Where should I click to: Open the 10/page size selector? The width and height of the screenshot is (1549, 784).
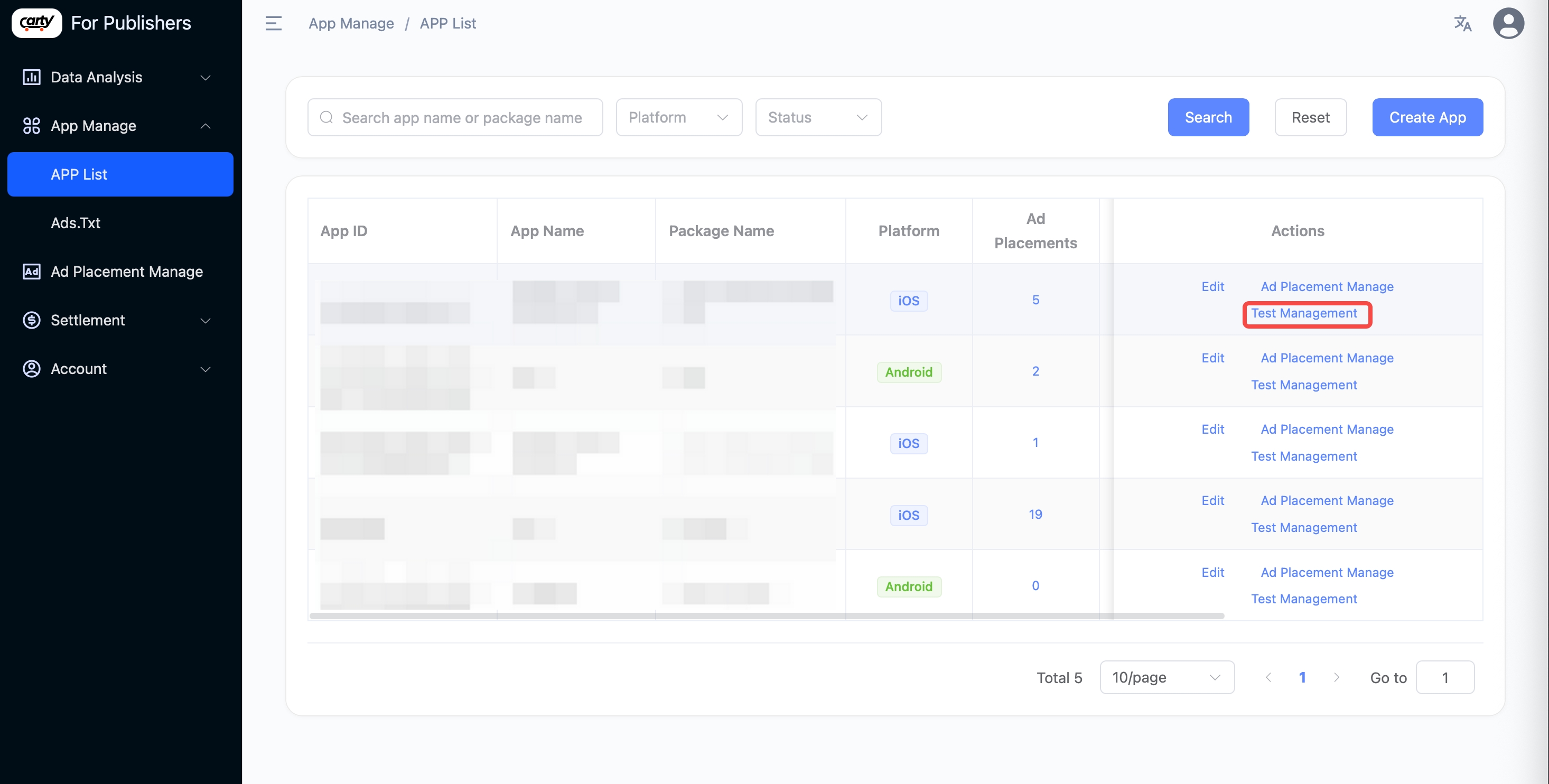tap(1167, 678)
